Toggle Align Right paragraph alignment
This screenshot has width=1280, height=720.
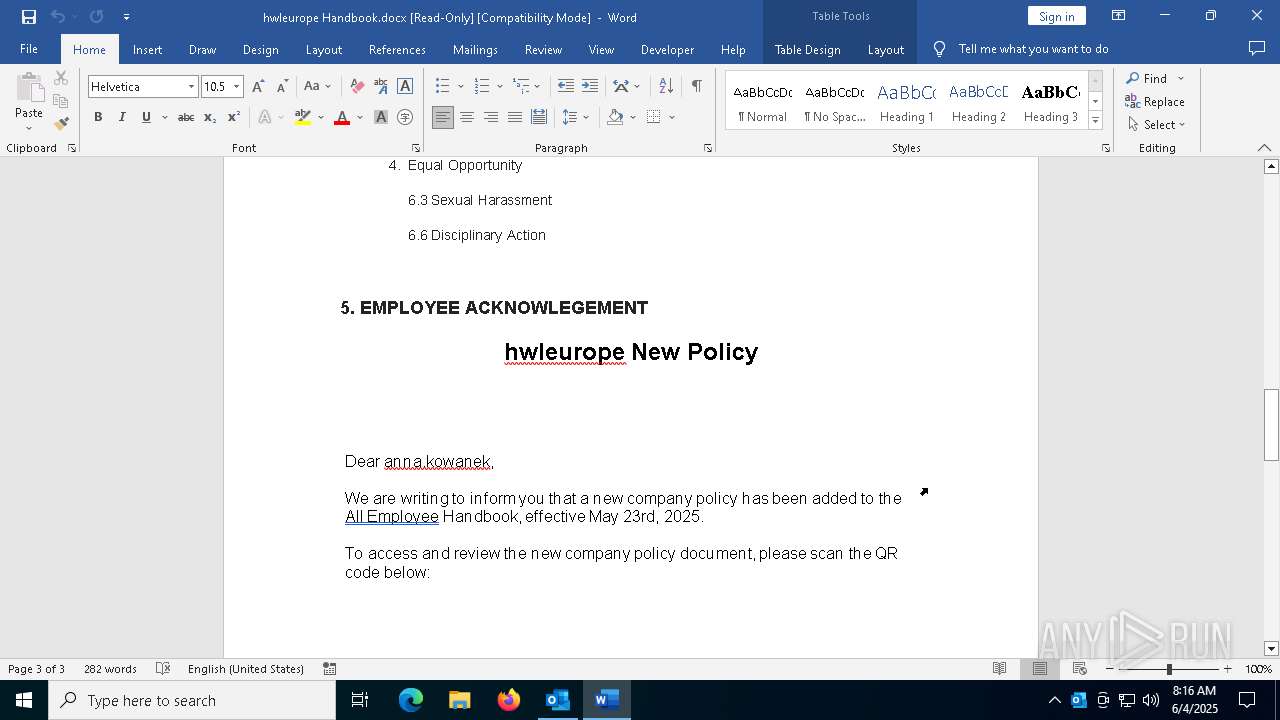coord(491,118)
